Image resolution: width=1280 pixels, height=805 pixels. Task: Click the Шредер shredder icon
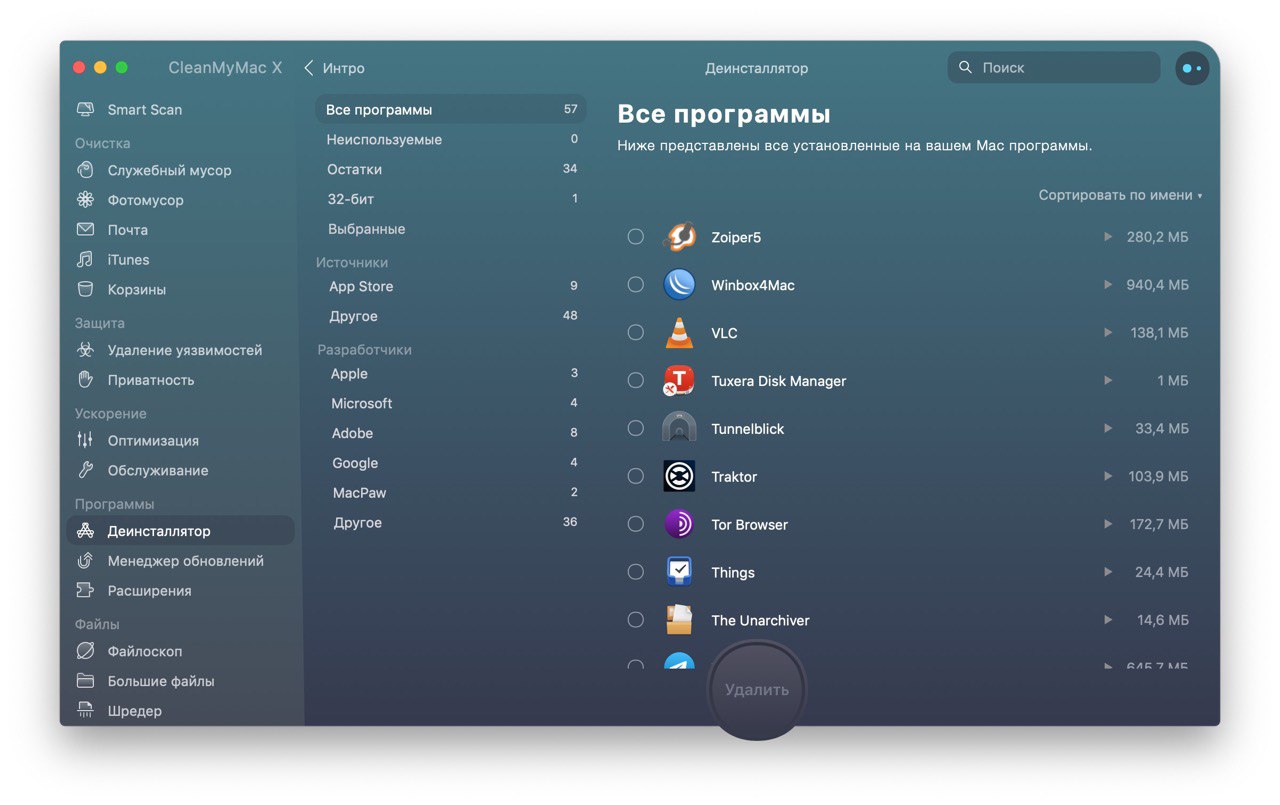86,711
